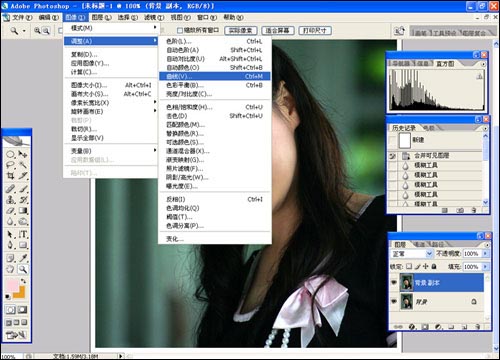Open Layers panel options menu arrow
This screenshot has height=360, width=500.
click(487, 245)
